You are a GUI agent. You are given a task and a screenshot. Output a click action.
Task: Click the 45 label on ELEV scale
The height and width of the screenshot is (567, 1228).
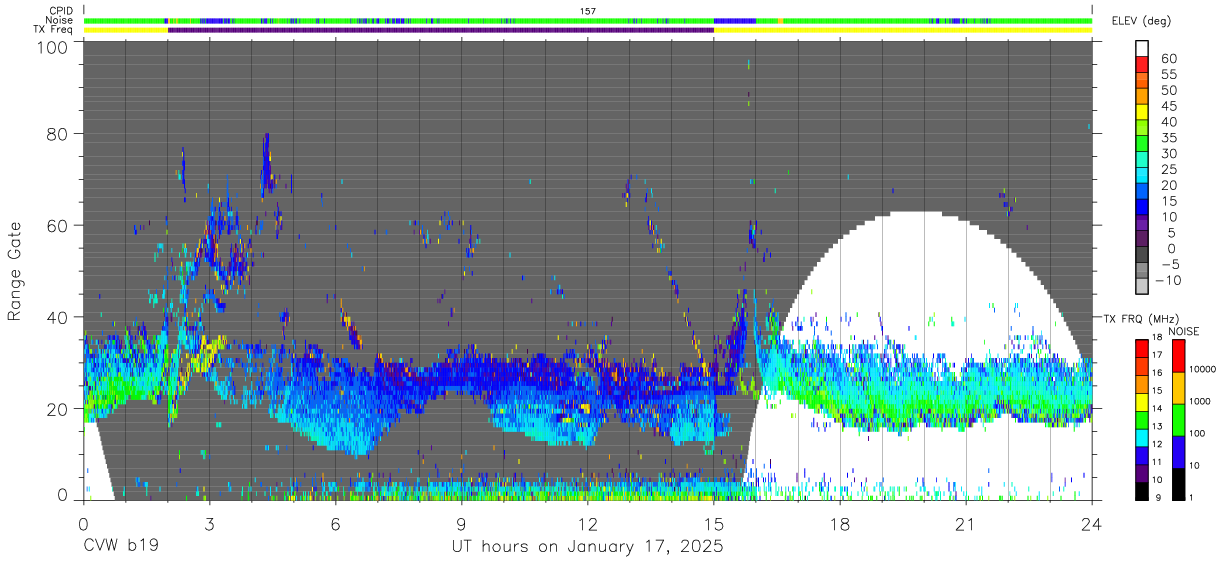(x=1169, y=106)
